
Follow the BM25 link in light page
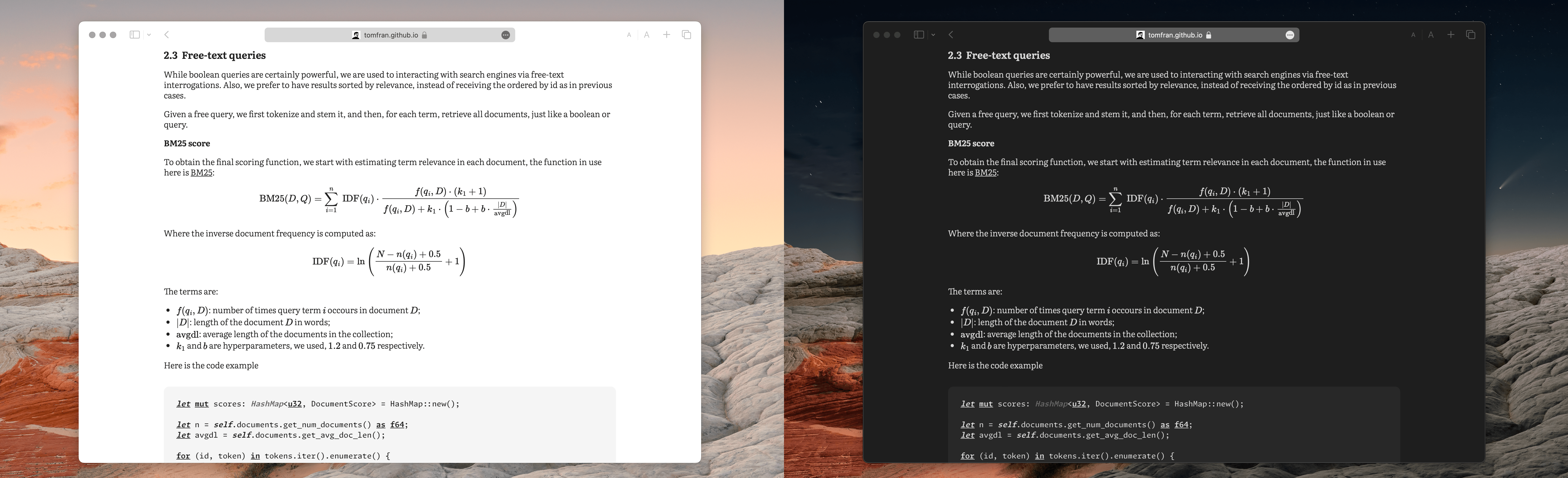tap(202, 173)
